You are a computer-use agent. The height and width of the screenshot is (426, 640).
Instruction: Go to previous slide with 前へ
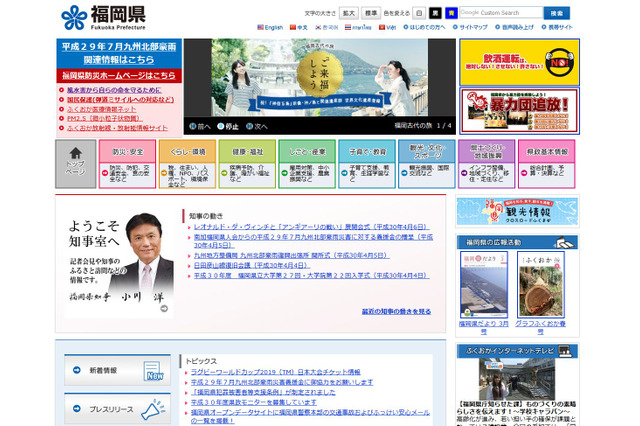pyautogui.click(x=200, y=126)
